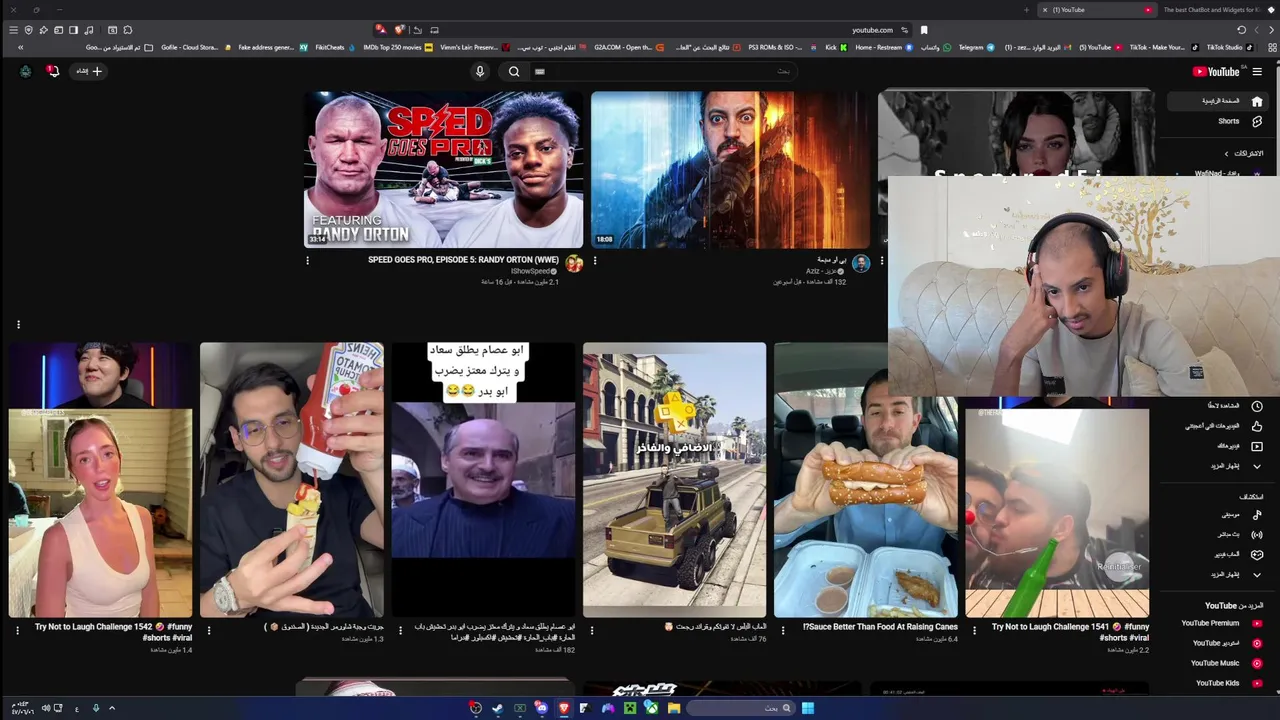1280x720 pixels.
Task: Open IShowSpeed channel avatar
Action: pos(574,264)
